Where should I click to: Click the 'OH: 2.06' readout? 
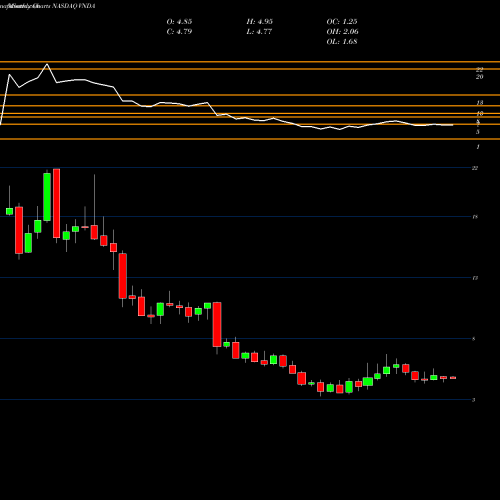pos(343,32)
